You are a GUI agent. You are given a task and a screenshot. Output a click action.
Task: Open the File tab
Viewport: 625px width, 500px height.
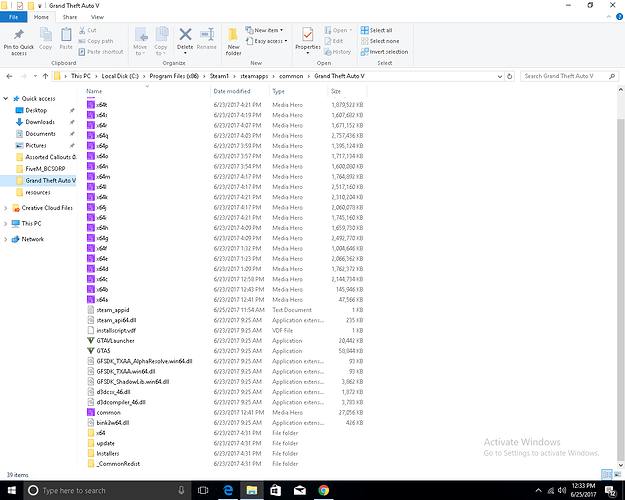[14, 17]
